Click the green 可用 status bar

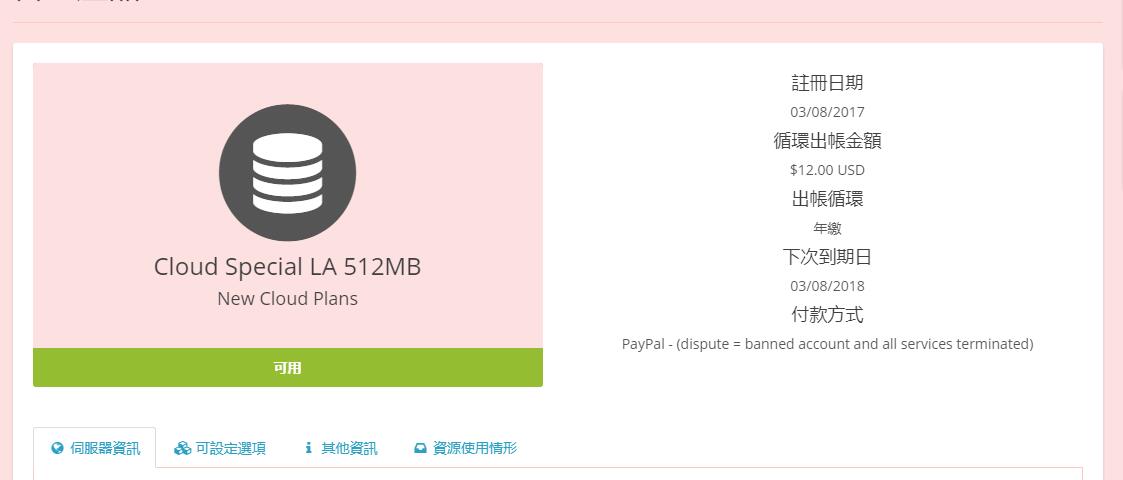pyautogui.click(x=288, y=367)
